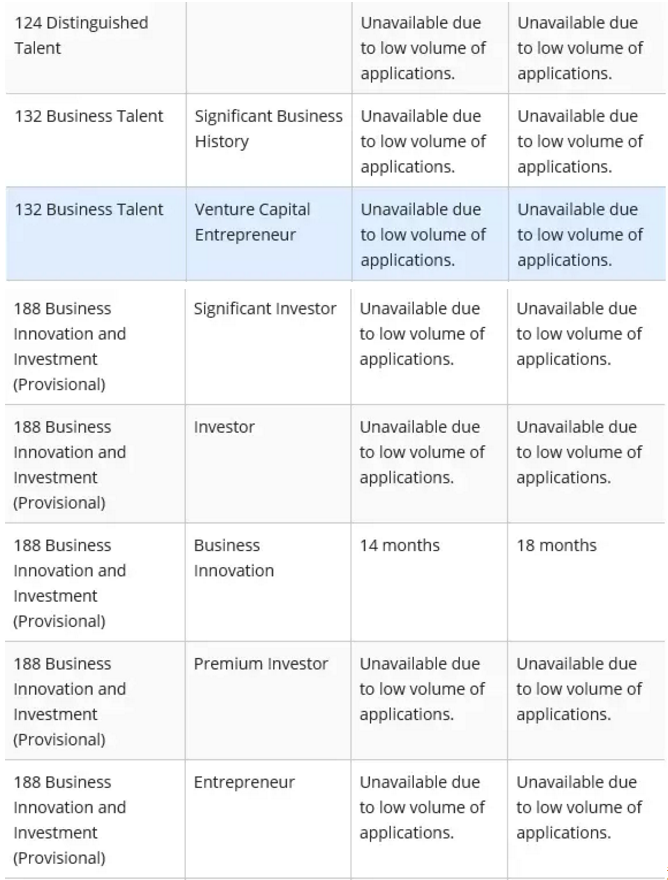Click the 14 months processing time
Image resolution: width=668 pixels, height=880 pixels.
pyautogui.click(x=400, y=546)
